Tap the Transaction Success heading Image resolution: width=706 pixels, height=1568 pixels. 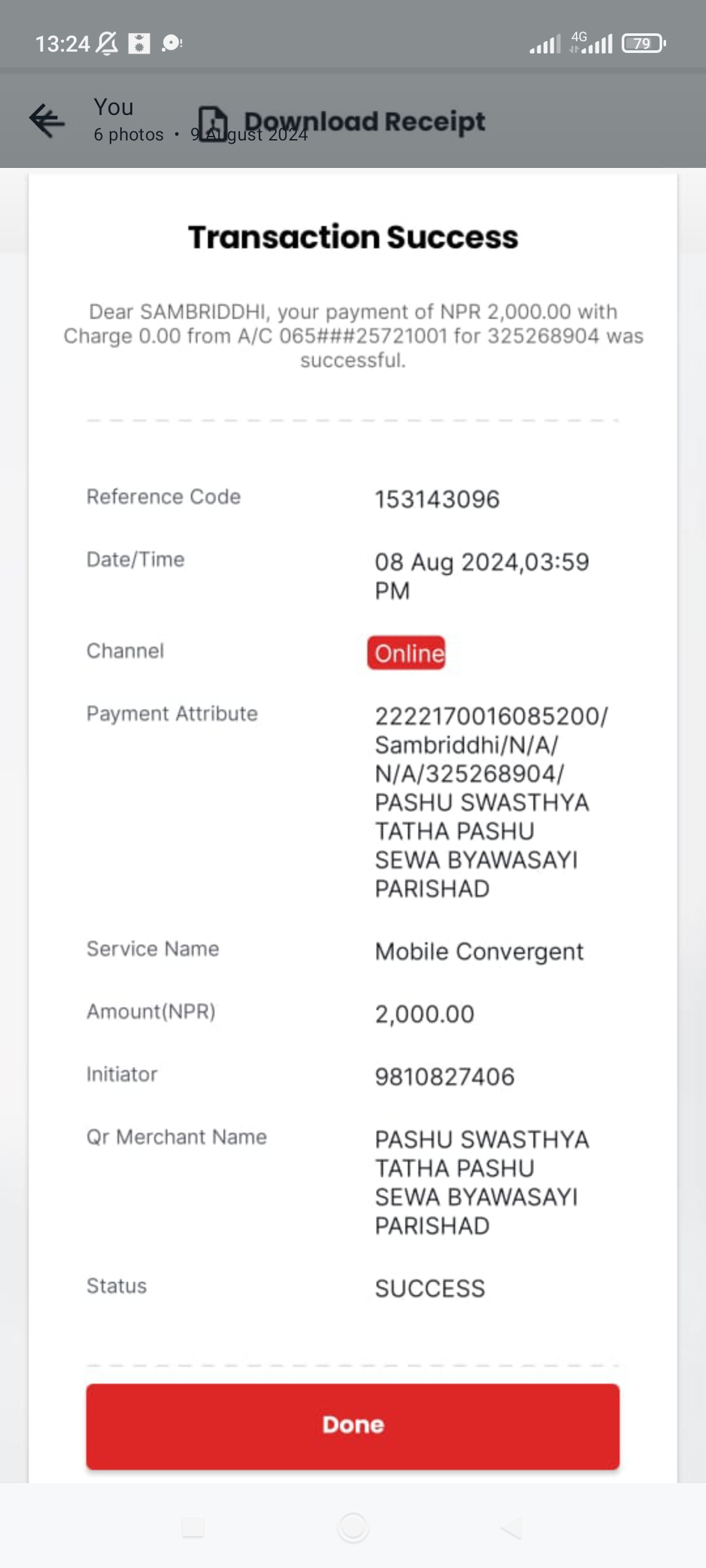pyautogui.click(x=353, y=237)
